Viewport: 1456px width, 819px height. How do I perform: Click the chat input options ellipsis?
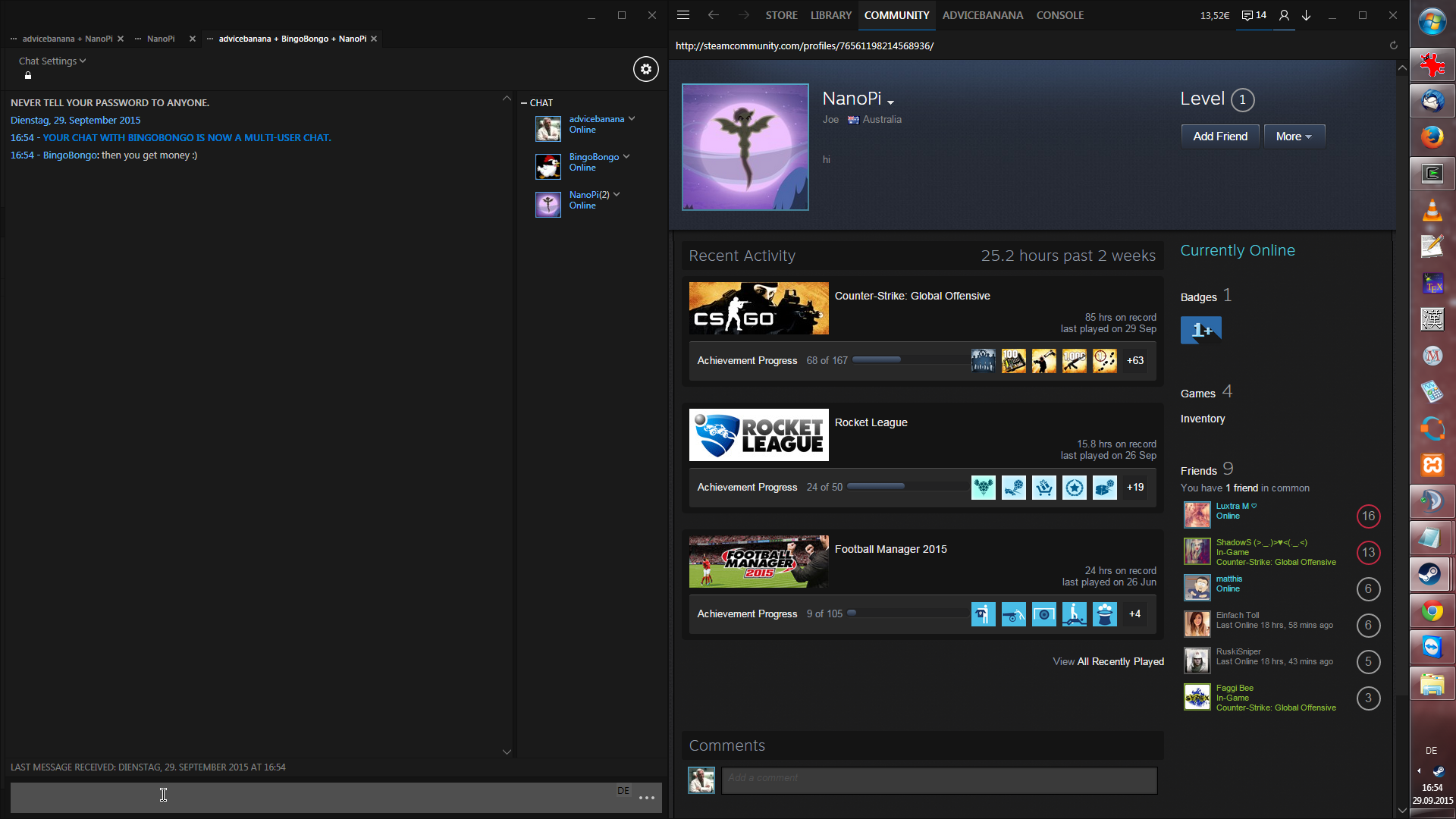point(646,797)
